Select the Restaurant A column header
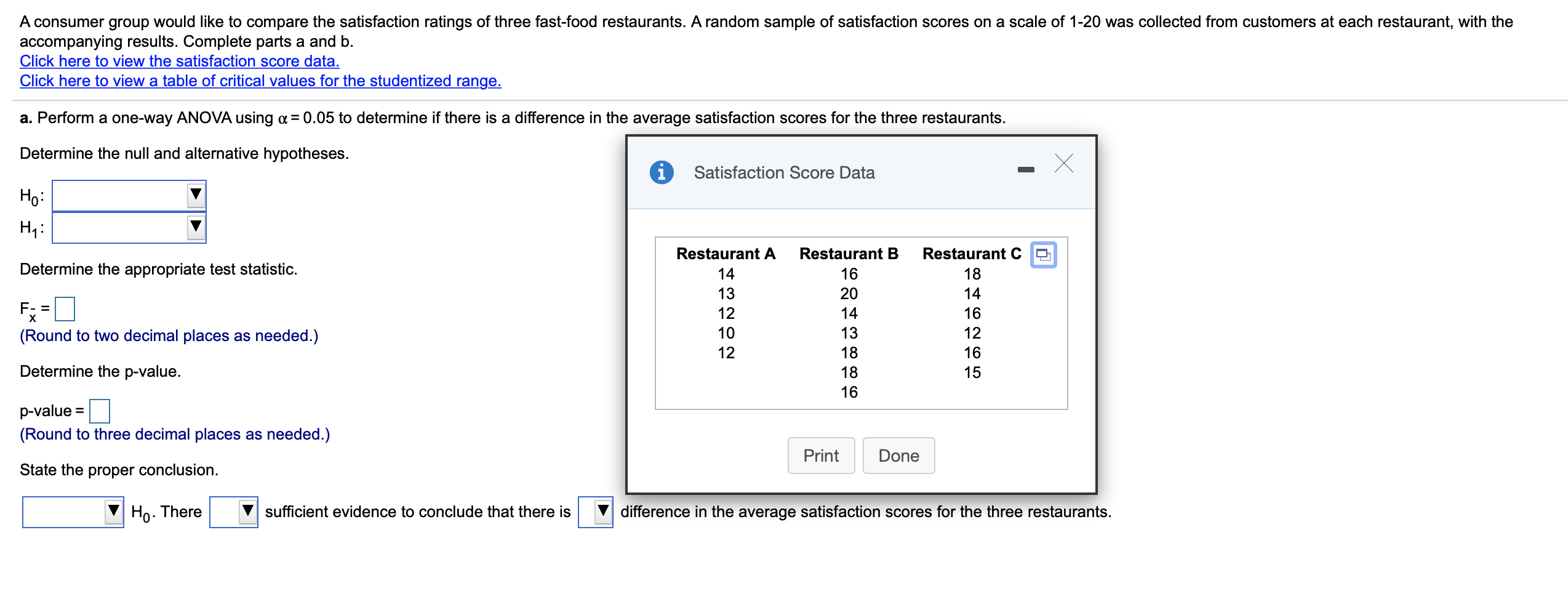Image resolution: width=1568 pixels, height=591 pixels. point(726,253)
